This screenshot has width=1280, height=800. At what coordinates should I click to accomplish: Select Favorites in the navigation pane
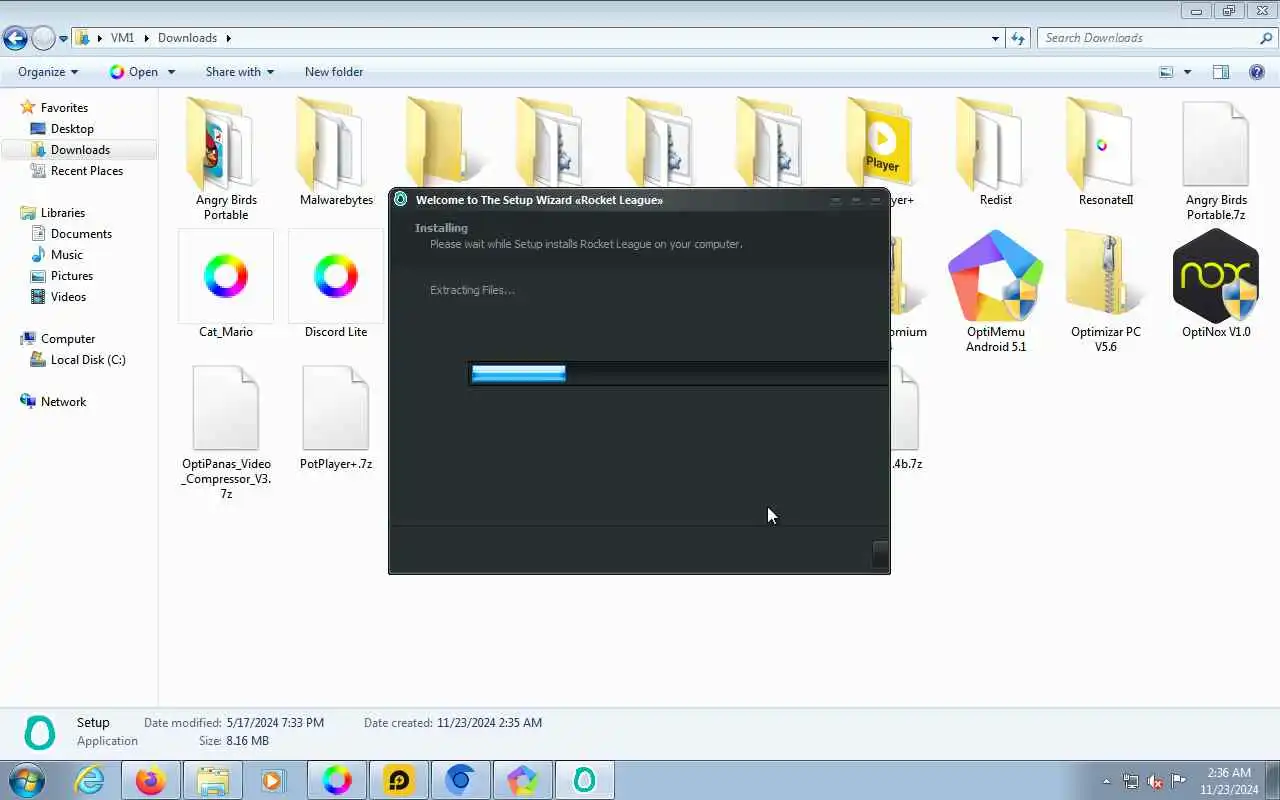(64, 108)
